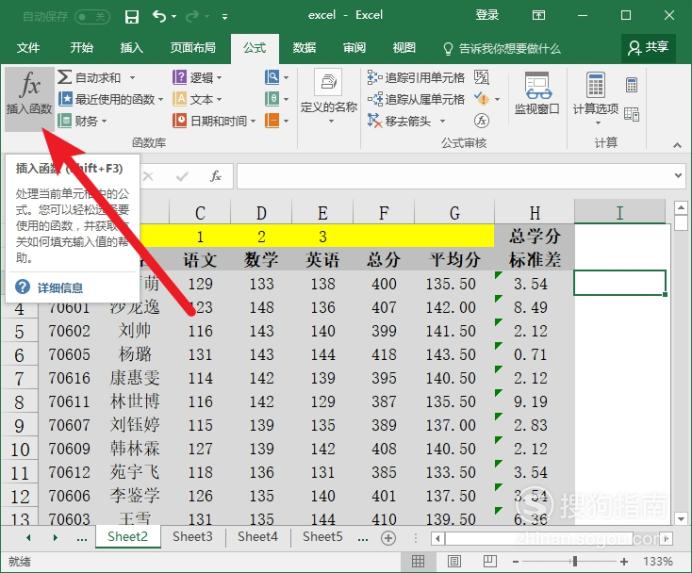Open the Recently Used functions icon

[65, 99]
